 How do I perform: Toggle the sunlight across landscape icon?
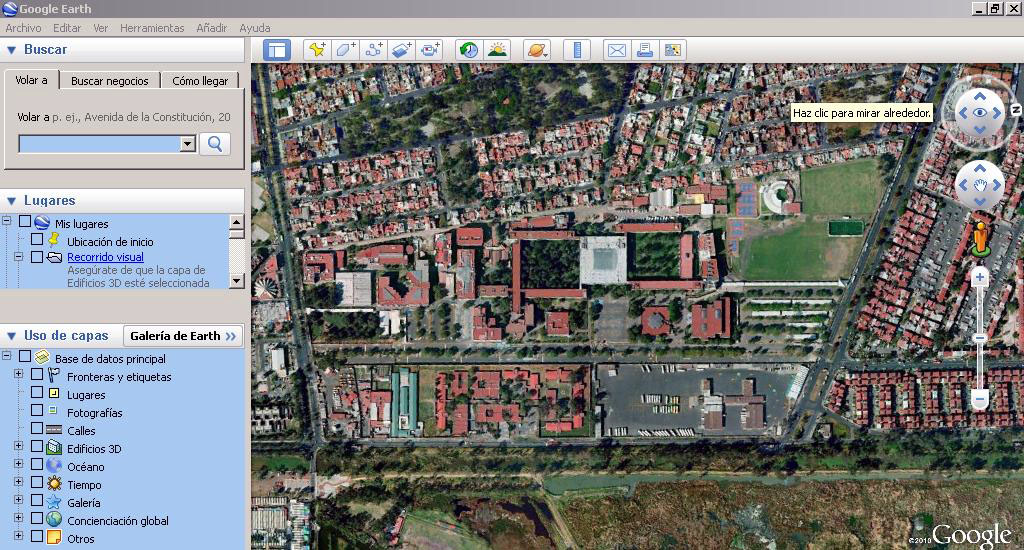tap(496, 50)
